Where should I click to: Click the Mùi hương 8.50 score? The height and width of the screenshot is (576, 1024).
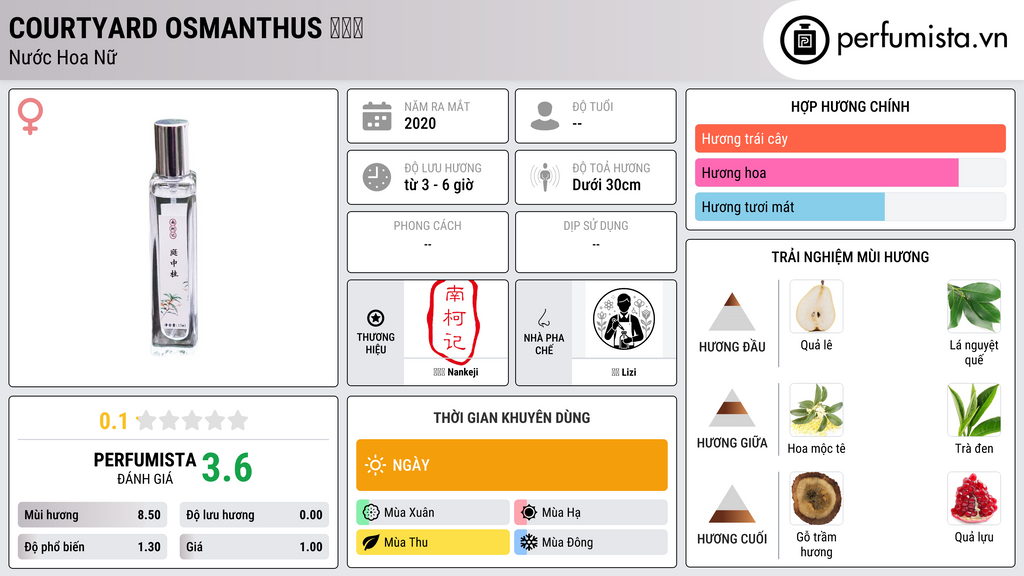92,515
